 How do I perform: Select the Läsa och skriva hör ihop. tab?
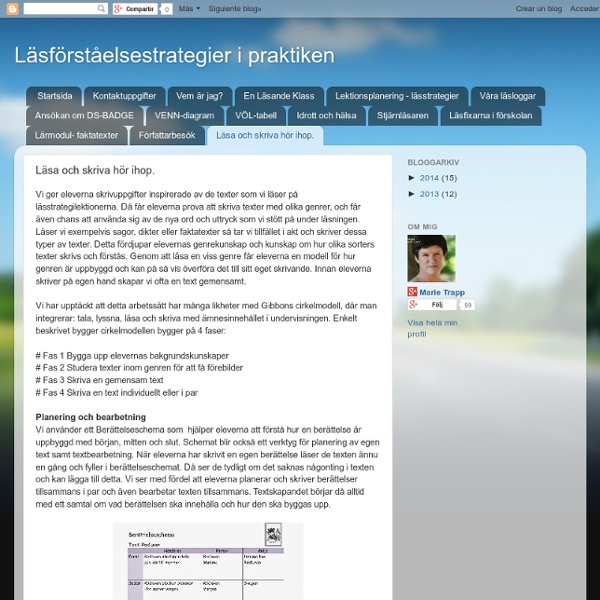coord(265,135)
